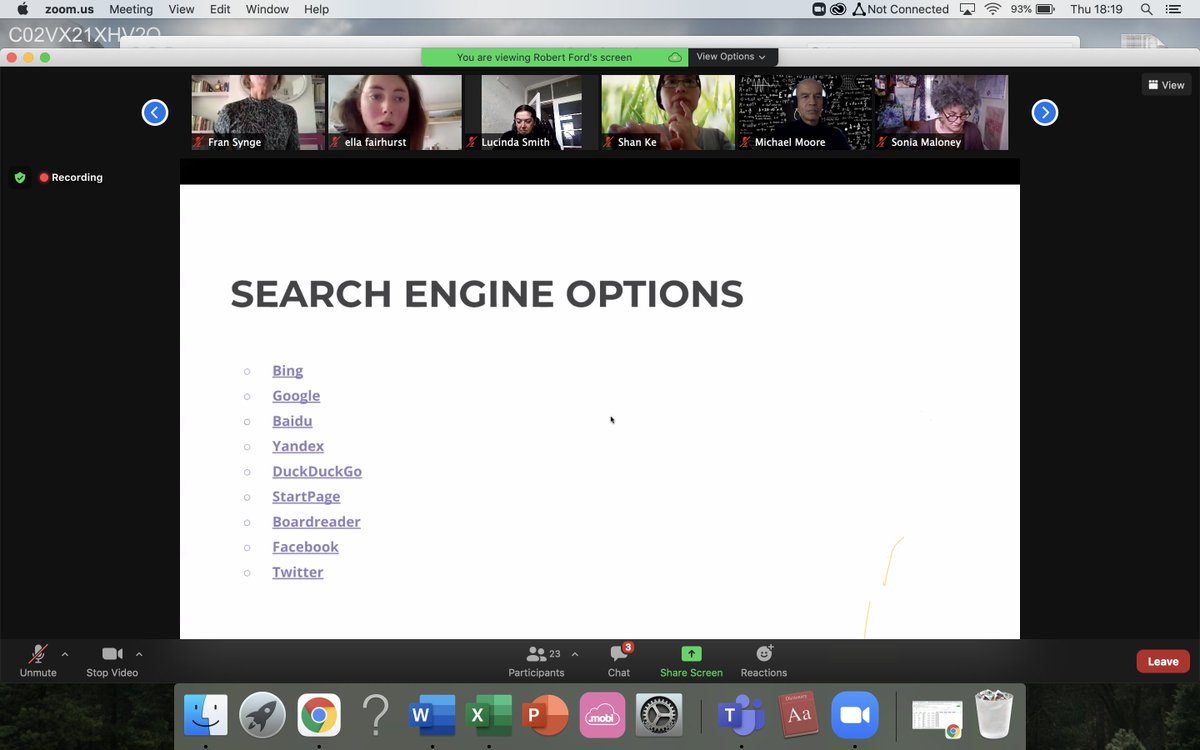This screenshot has height=750, width=1200.
Task: Select Michael Moore's video thumbnail
Action: (805, 112)
